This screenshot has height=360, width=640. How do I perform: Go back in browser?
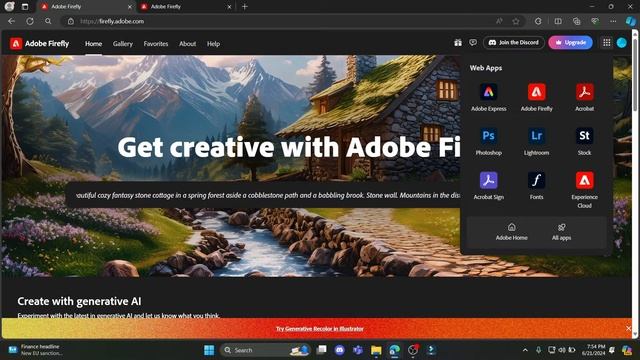(11, 21)
